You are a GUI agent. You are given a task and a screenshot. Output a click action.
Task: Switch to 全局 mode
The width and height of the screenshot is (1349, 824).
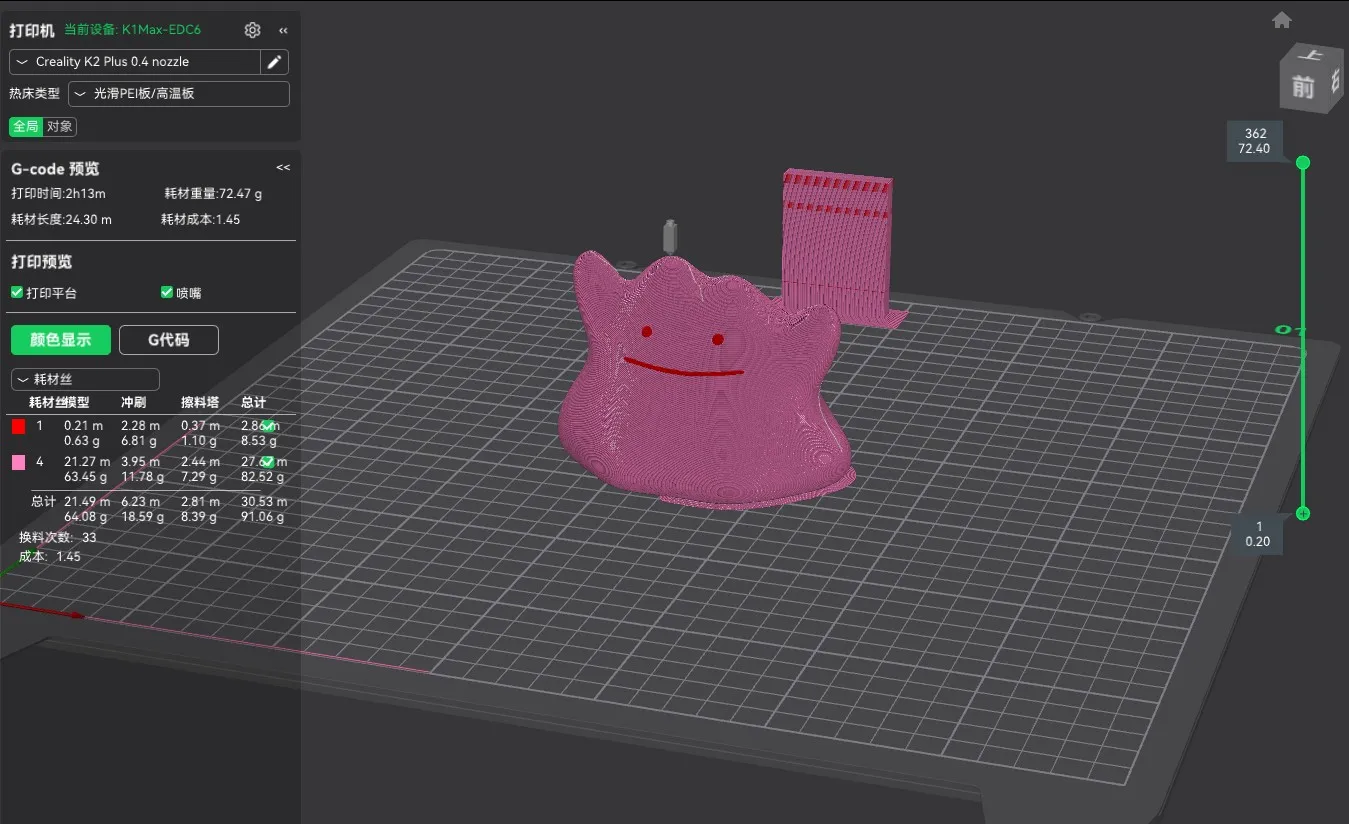tap(26, 127)
